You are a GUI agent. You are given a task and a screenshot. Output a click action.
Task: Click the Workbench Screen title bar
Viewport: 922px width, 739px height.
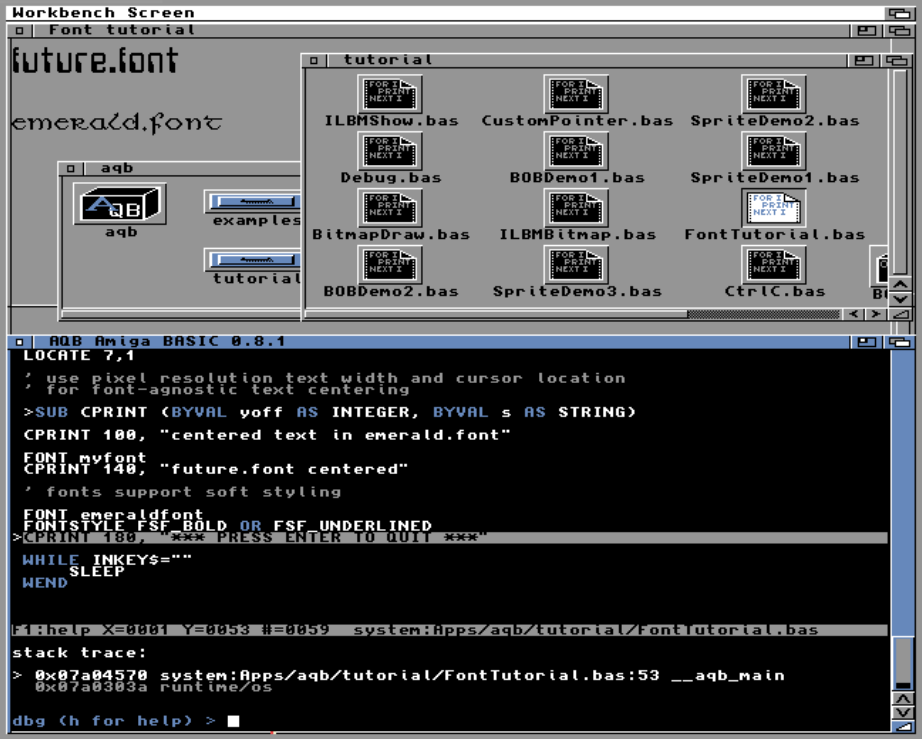coord(445,12)
